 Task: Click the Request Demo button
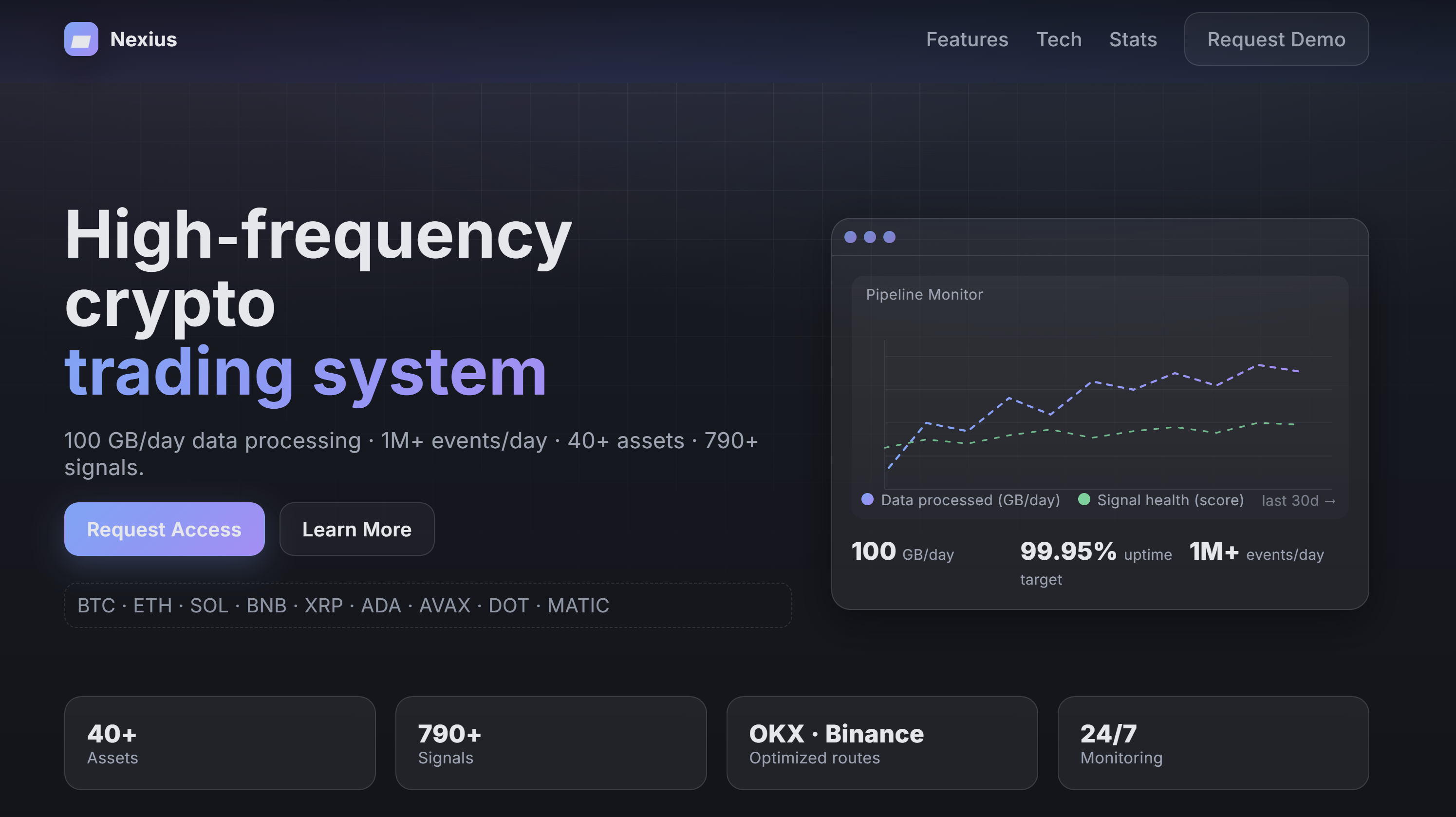[1276, 39]
